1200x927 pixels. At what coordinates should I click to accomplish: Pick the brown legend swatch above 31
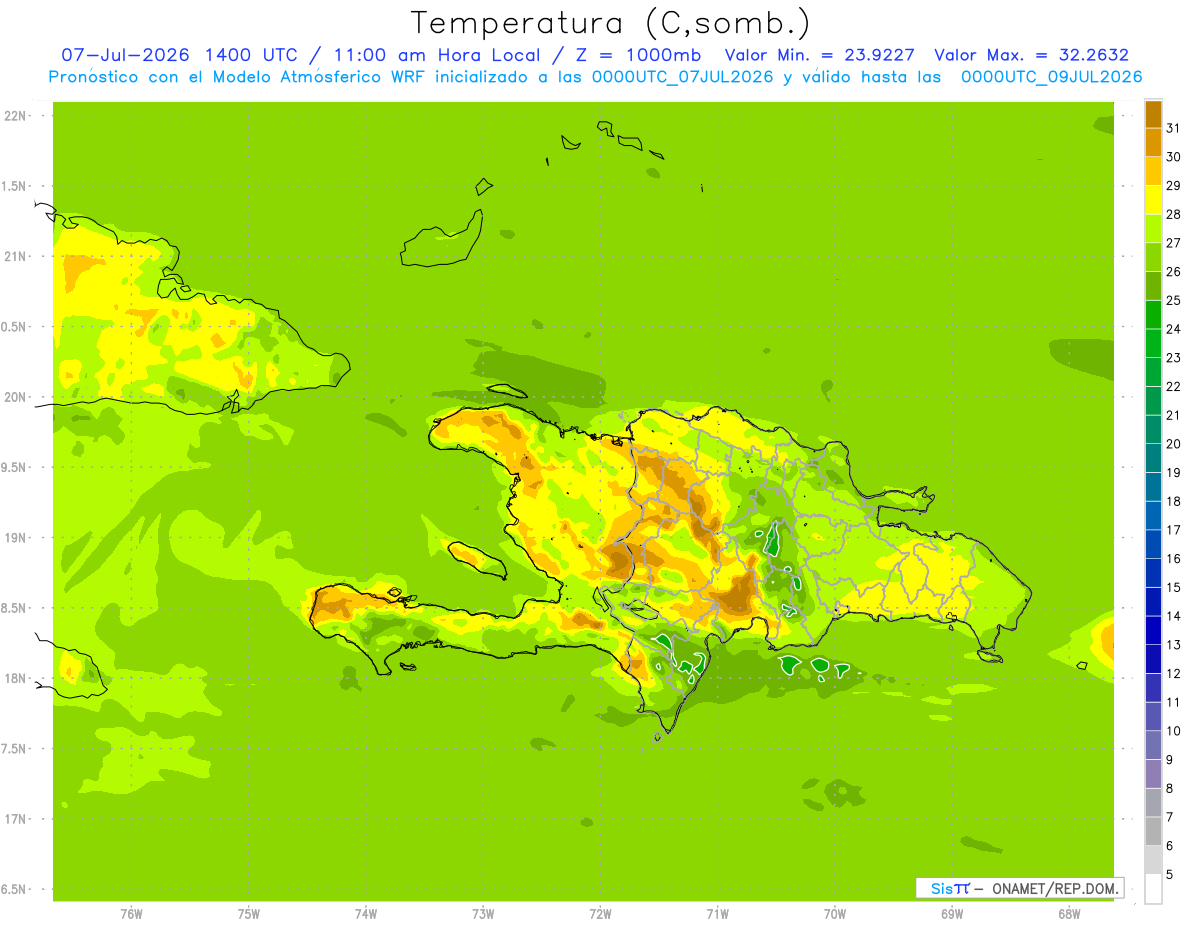(x=1153, y=114)
